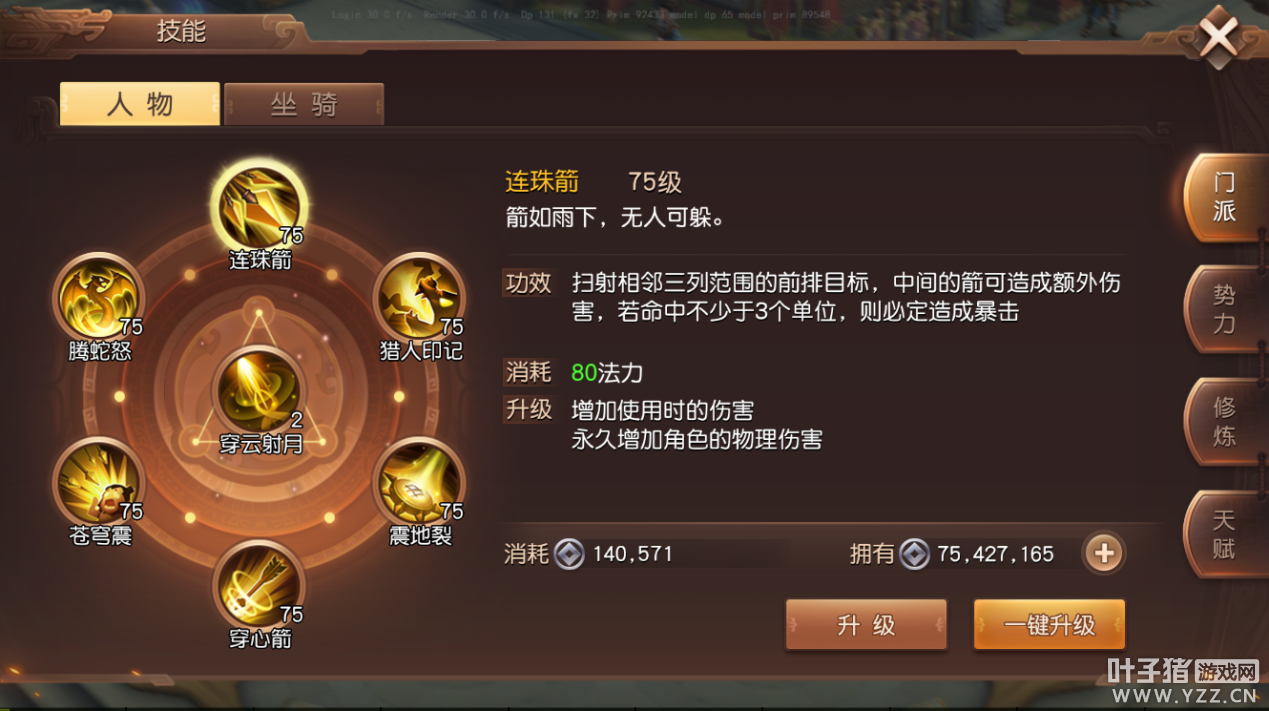Open the 天赋 side tab

(x=1223, y=533)
